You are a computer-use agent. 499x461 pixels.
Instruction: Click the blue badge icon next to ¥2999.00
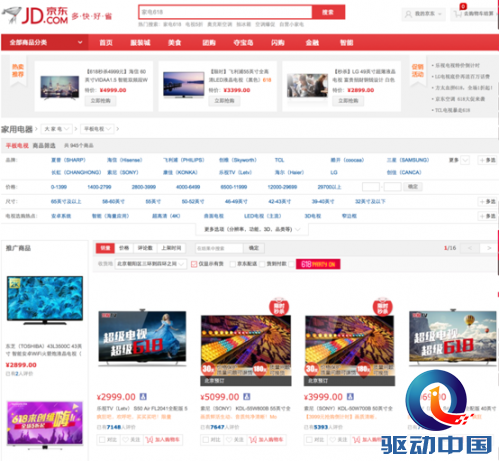tap(143, 397)
